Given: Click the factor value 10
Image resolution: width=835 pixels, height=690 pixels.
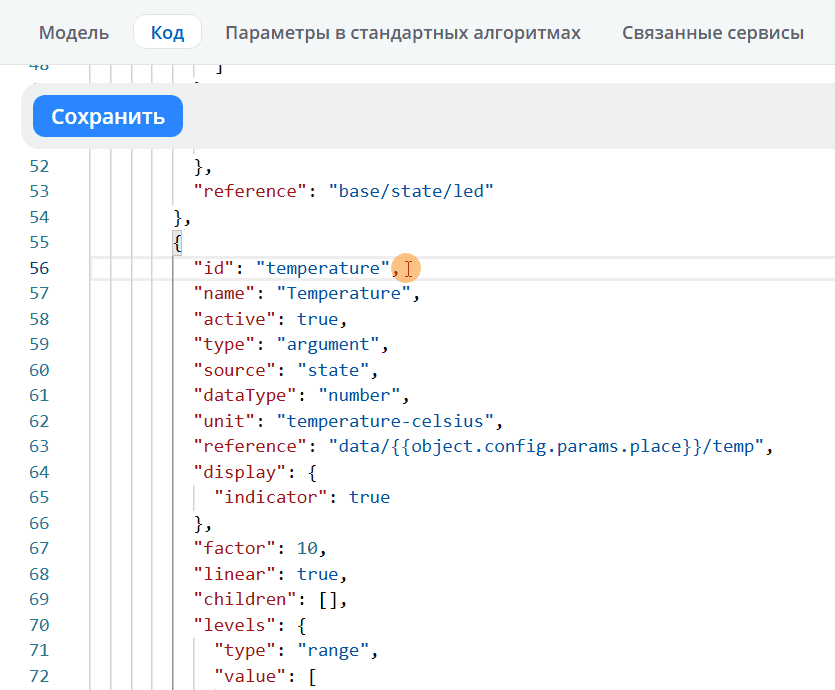Looking at the screenshot, I should 307,548.
